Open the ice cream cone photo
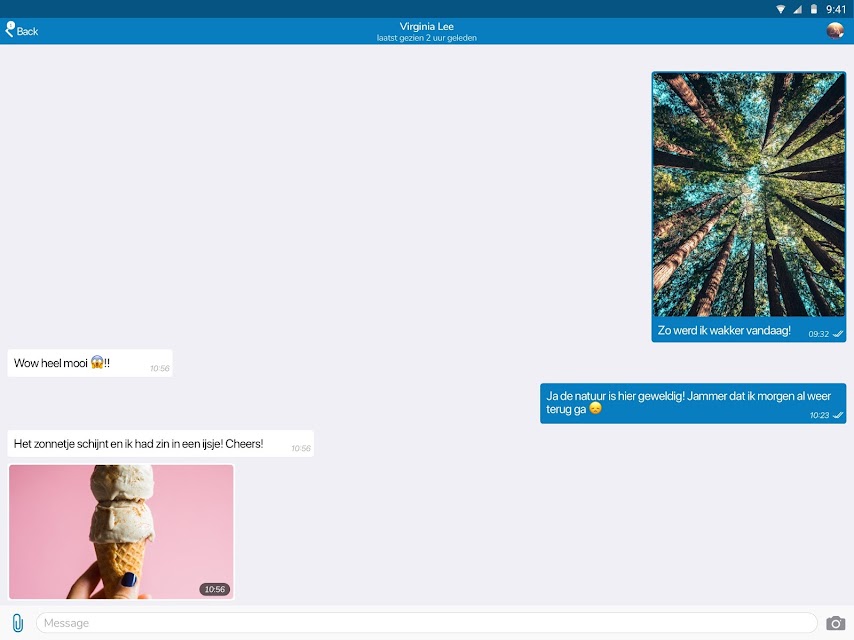 point(121,532)
